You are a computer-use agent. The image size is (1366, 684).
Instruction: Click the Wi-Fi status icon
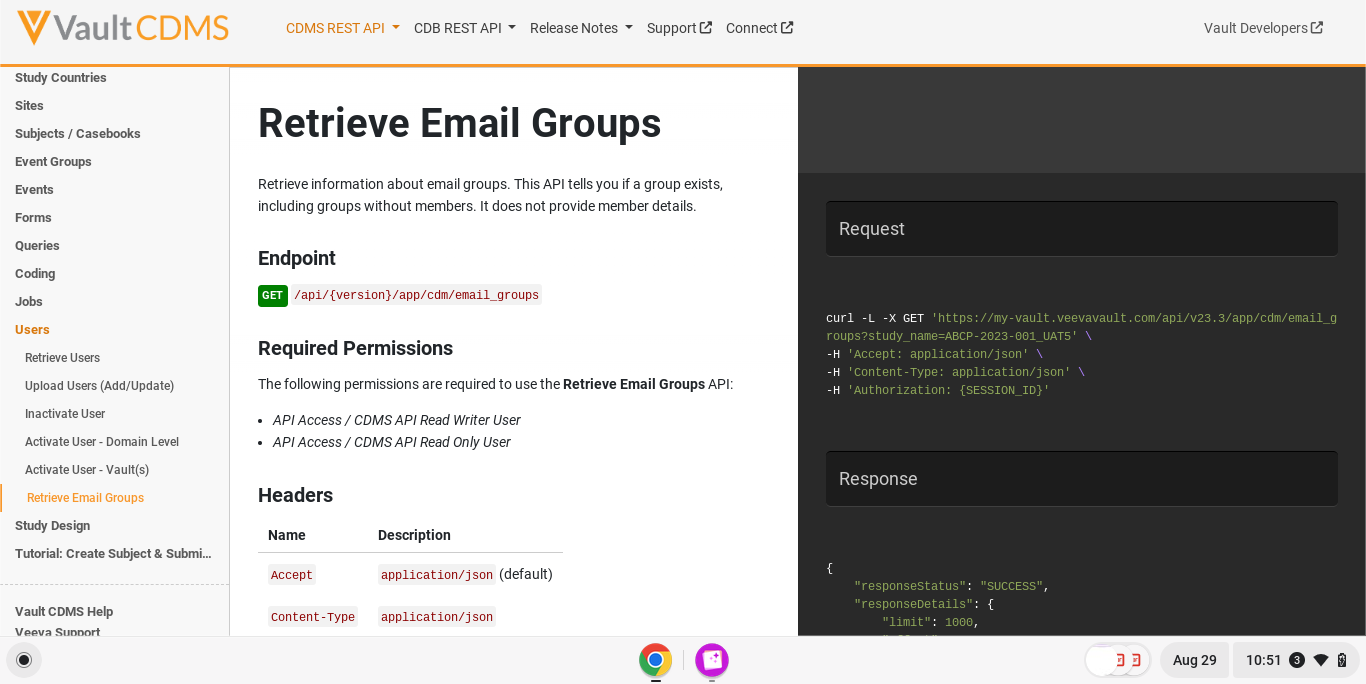(1321, 660)
